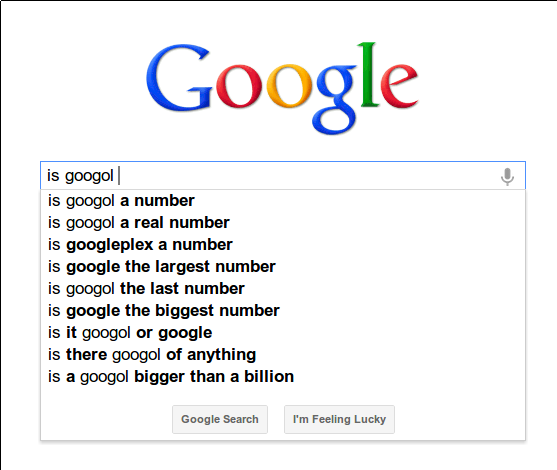
Task: Click the typed text 'is googol' in search box
Action: [80, 176]
